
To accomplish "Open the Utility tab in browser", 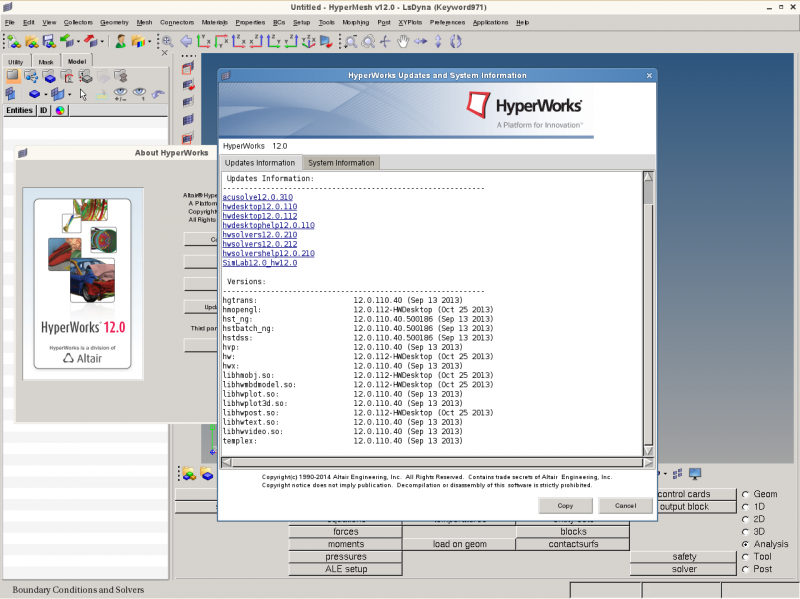I will pyautogui.click(x=15, y=61).
